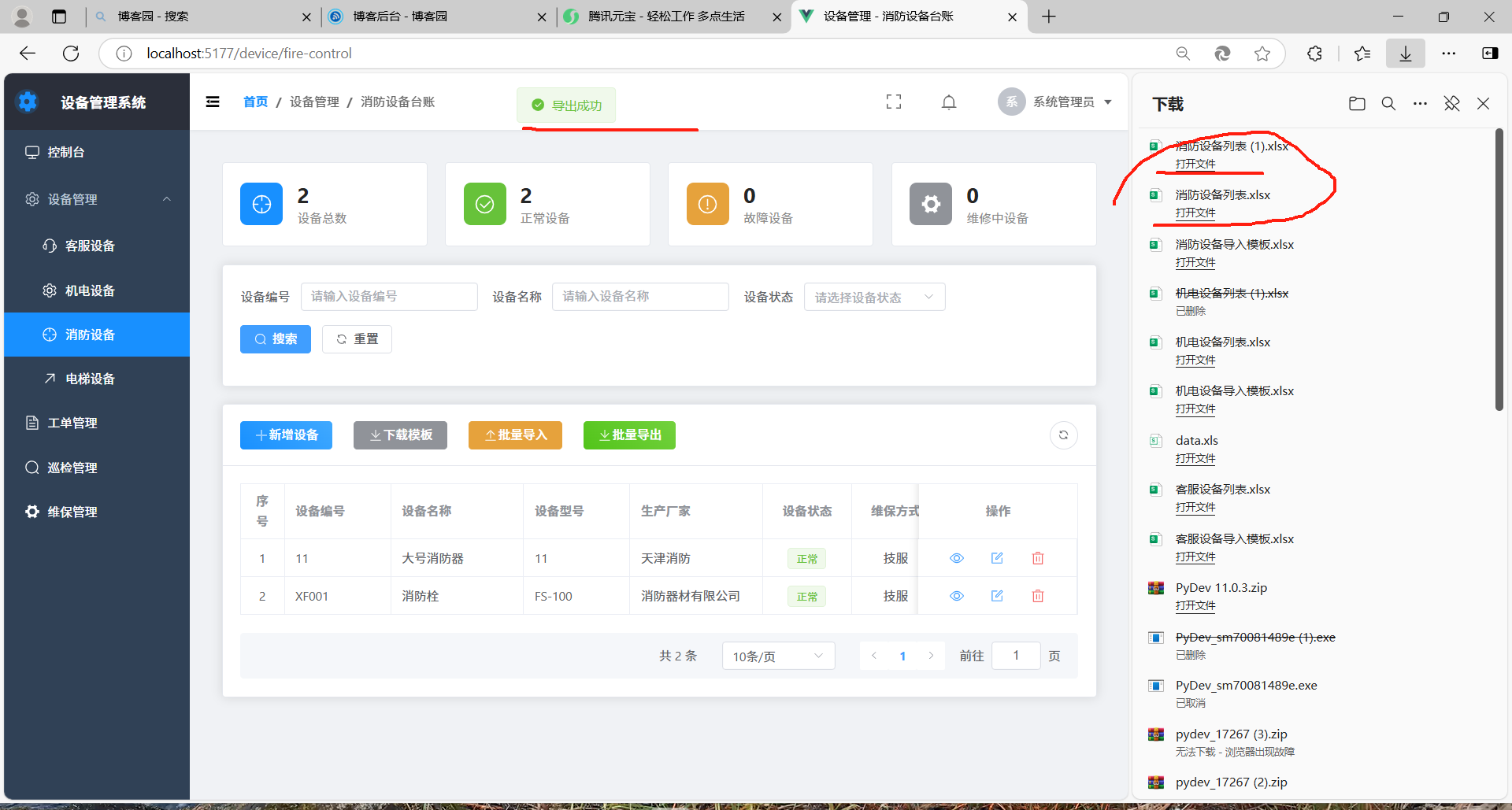Add this page to favorites star
This screenshot has height=810, width=1512.
[1262, 54]
